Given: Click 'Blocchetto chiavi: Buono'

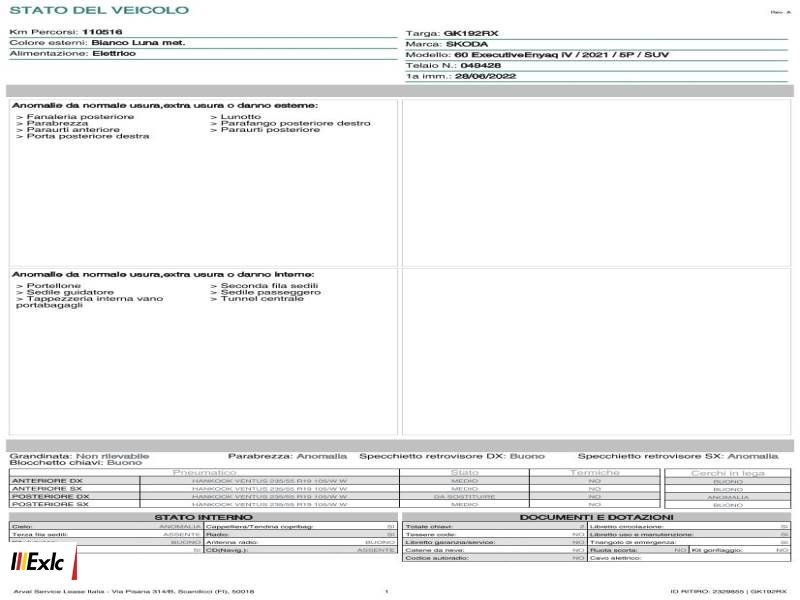Looking at the screenshot, I should pyautogui.click(x=76, y=463).
